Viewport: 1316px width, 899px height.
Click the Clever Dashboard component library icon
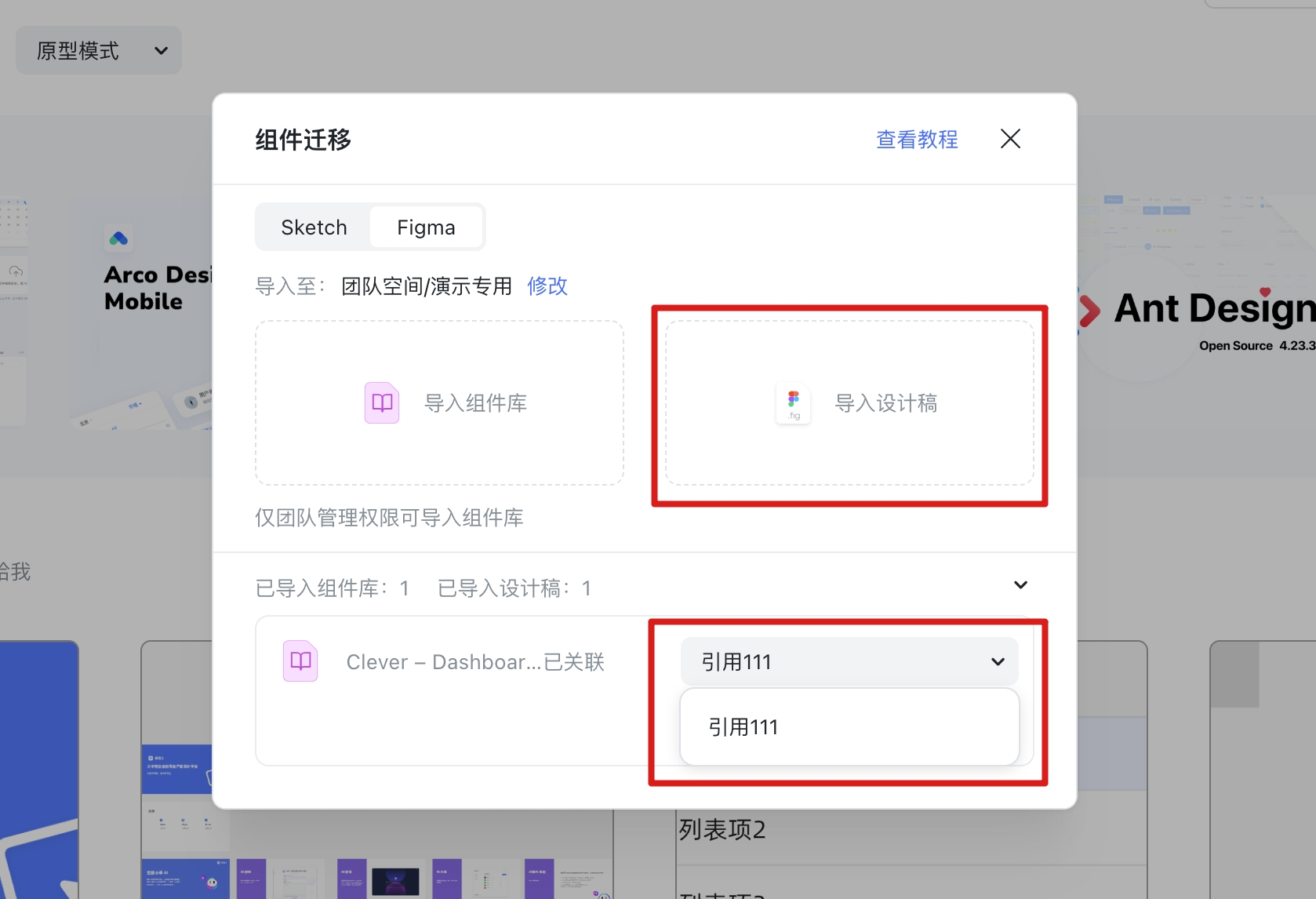(300, 661)
